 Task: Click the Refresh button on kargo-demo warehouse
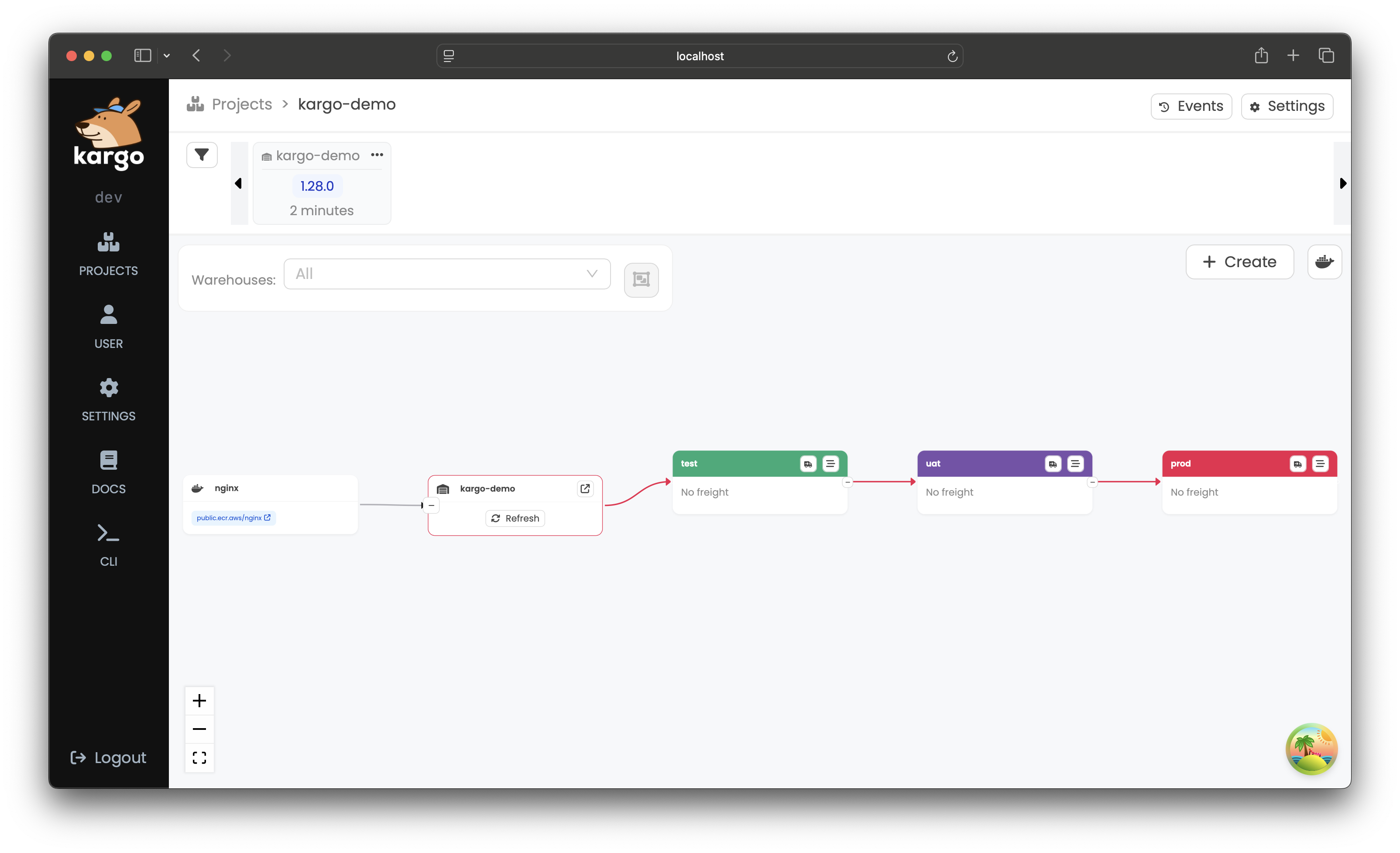(x=515, y=518)
